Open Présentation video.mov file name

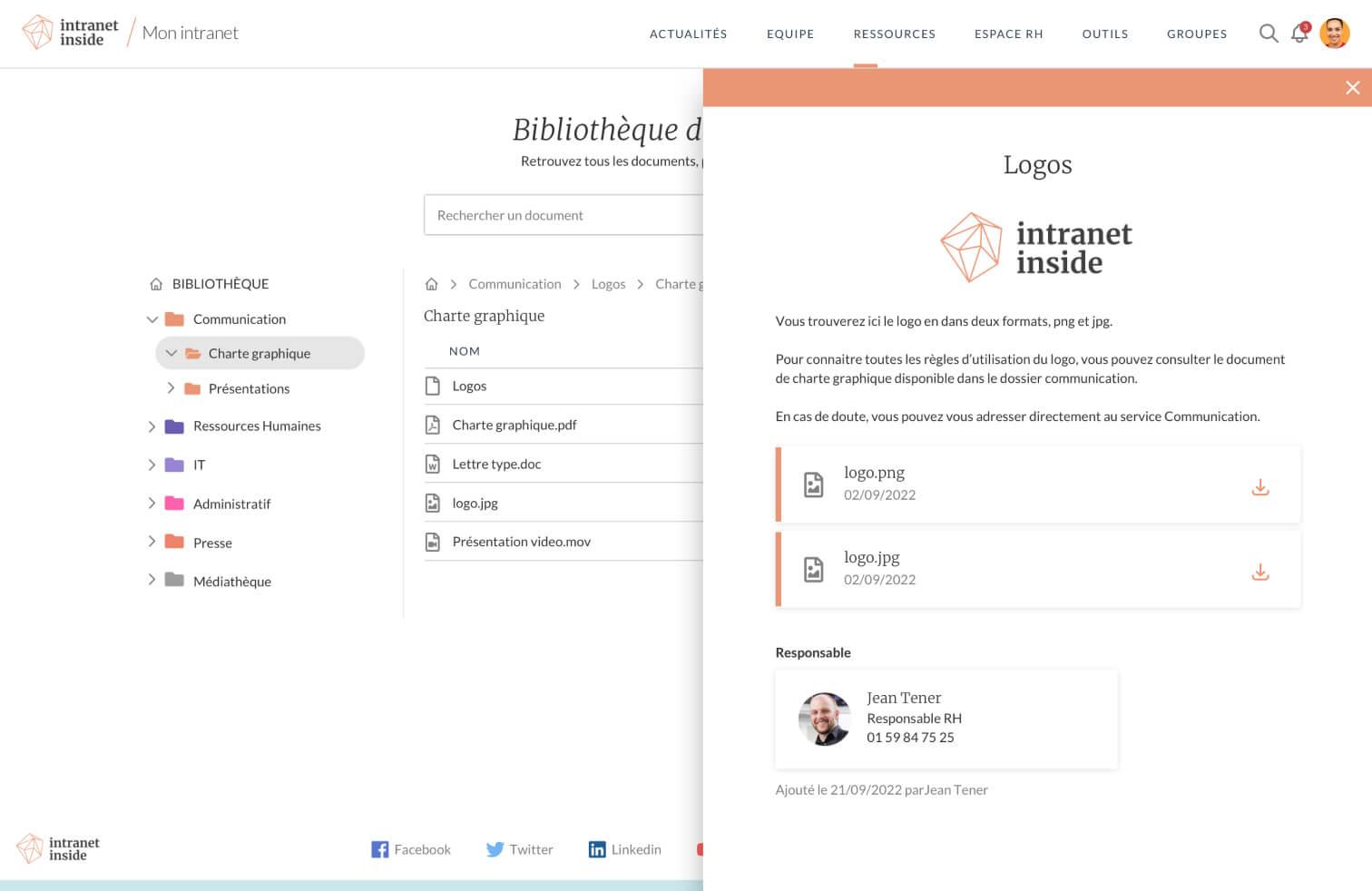point(522,542)
